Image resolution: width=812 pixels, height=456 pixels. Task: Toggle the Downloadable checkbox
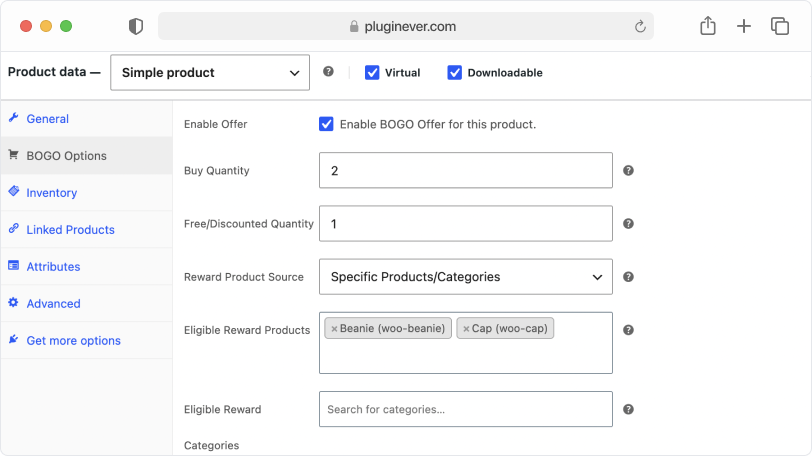pyautogui.click(x=454, y=72)
